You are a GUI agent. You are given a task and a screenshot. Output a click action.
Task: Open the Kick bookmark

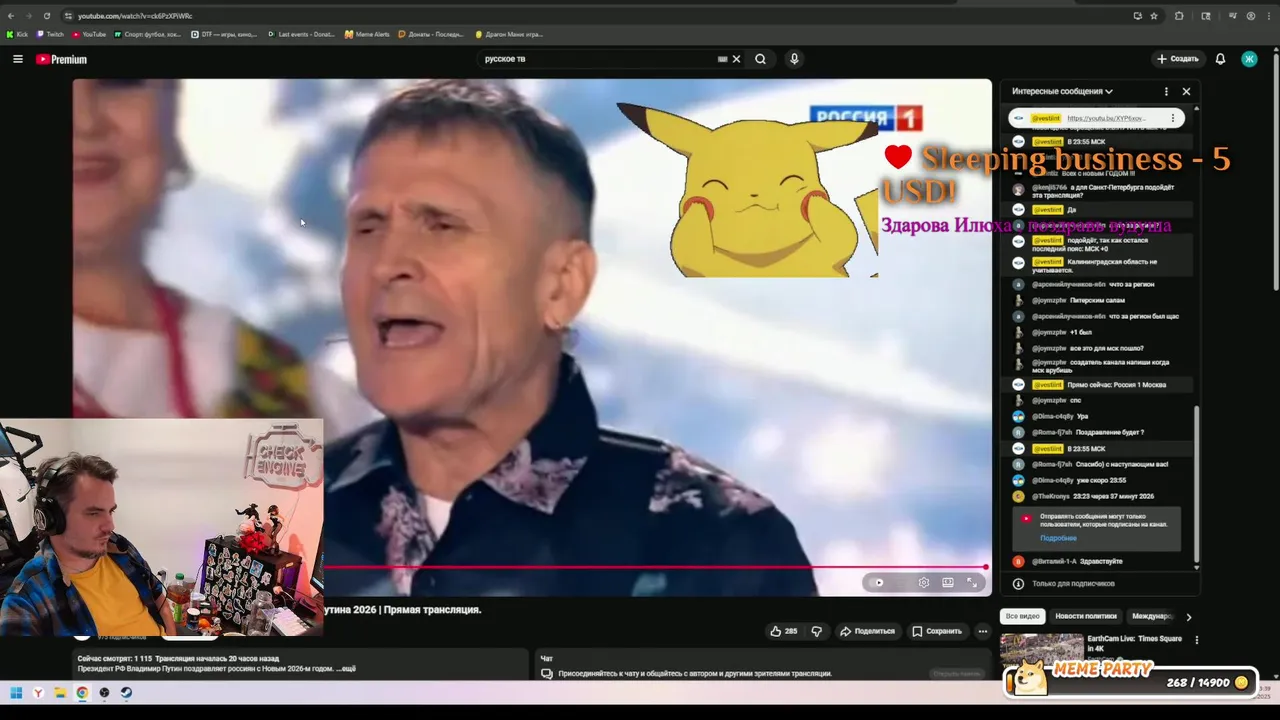pos(17,34)
